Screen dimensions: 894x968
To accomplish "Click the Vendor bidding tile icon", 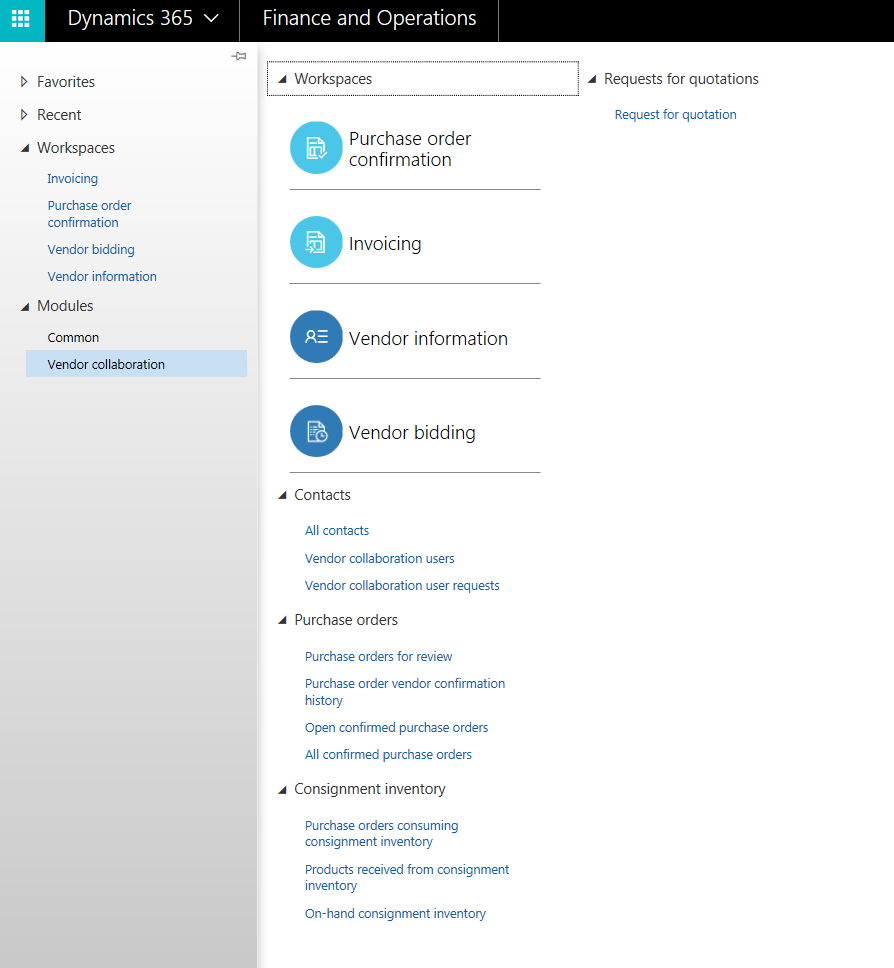I will tap(316, 431).
